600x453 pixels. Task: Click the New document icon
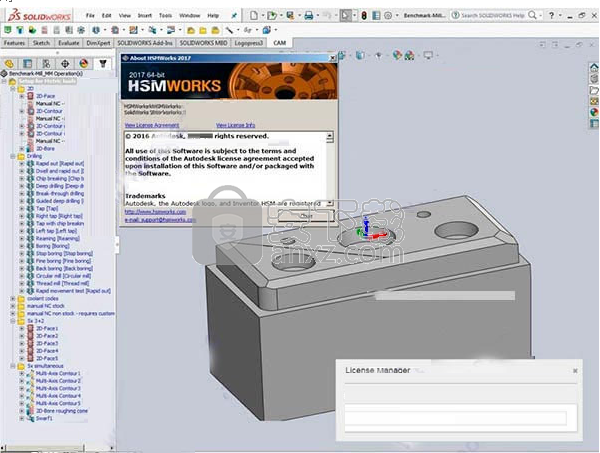(254, 15)
